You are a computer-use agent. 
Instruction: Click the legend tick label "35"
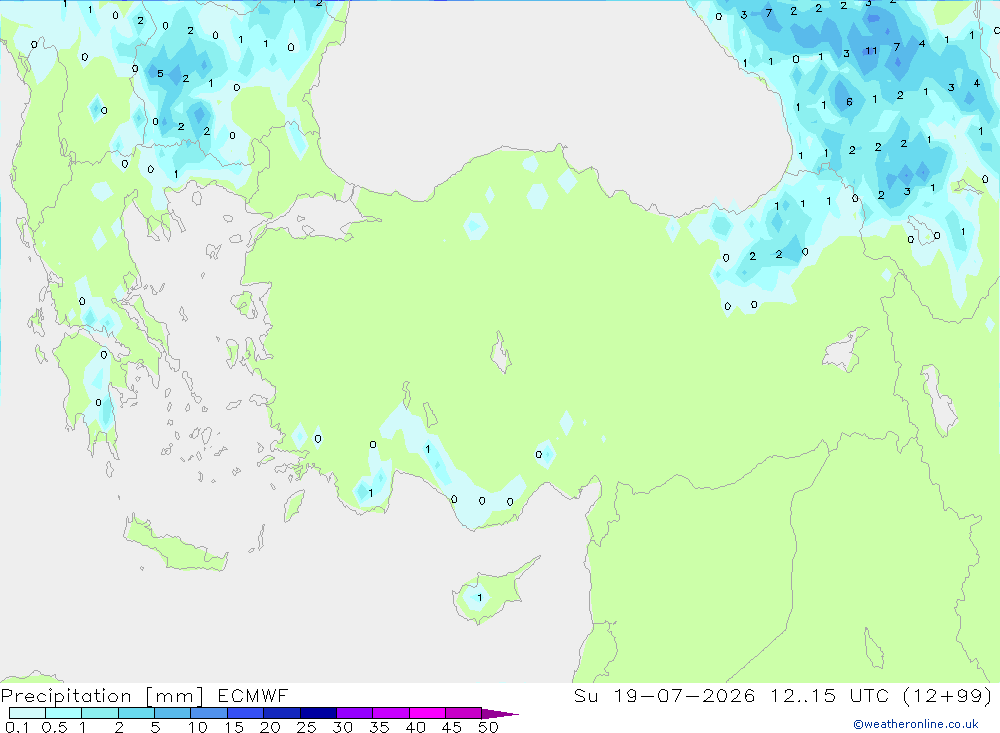379,727
